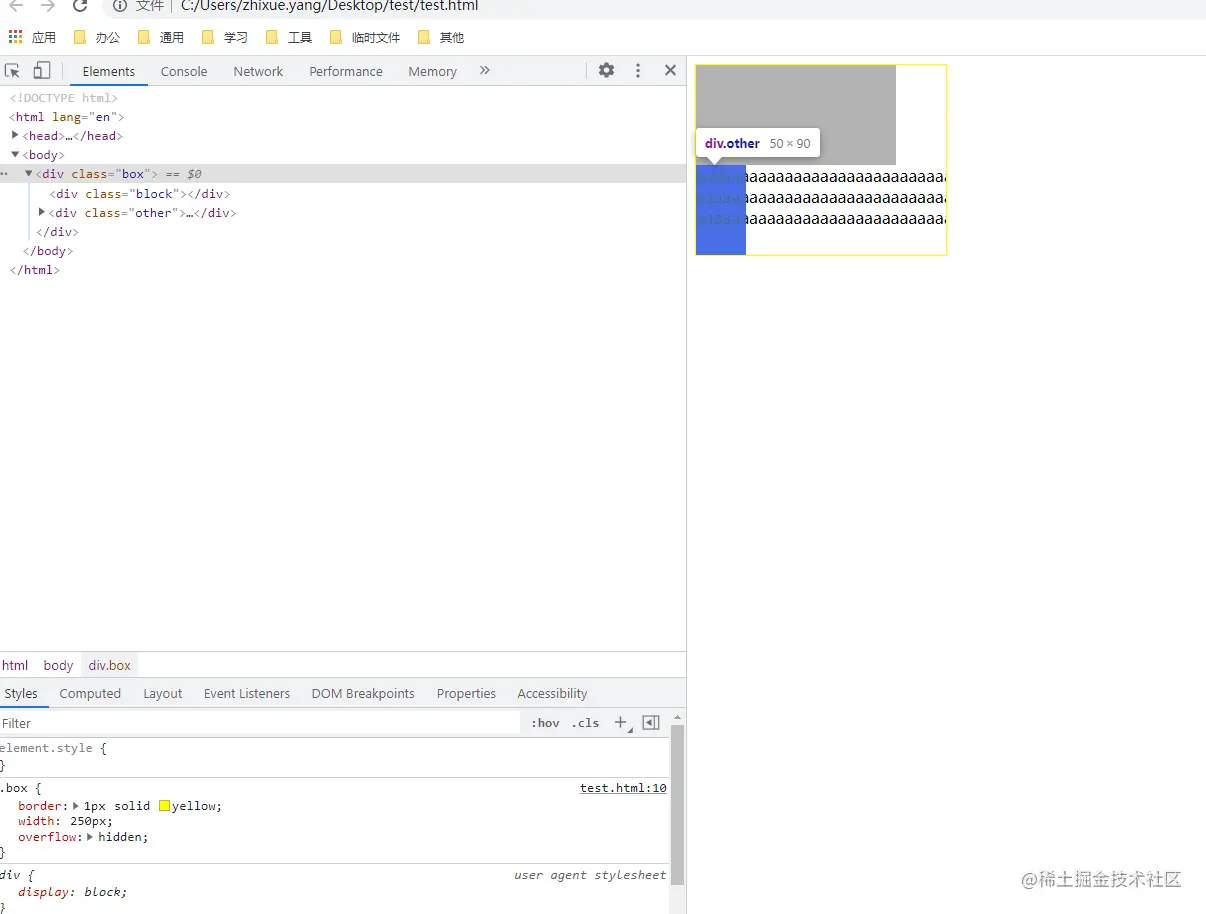Open the 办公 bookmark folder
The height and width of the screenshot is (914, 1206).
[97, 37]
